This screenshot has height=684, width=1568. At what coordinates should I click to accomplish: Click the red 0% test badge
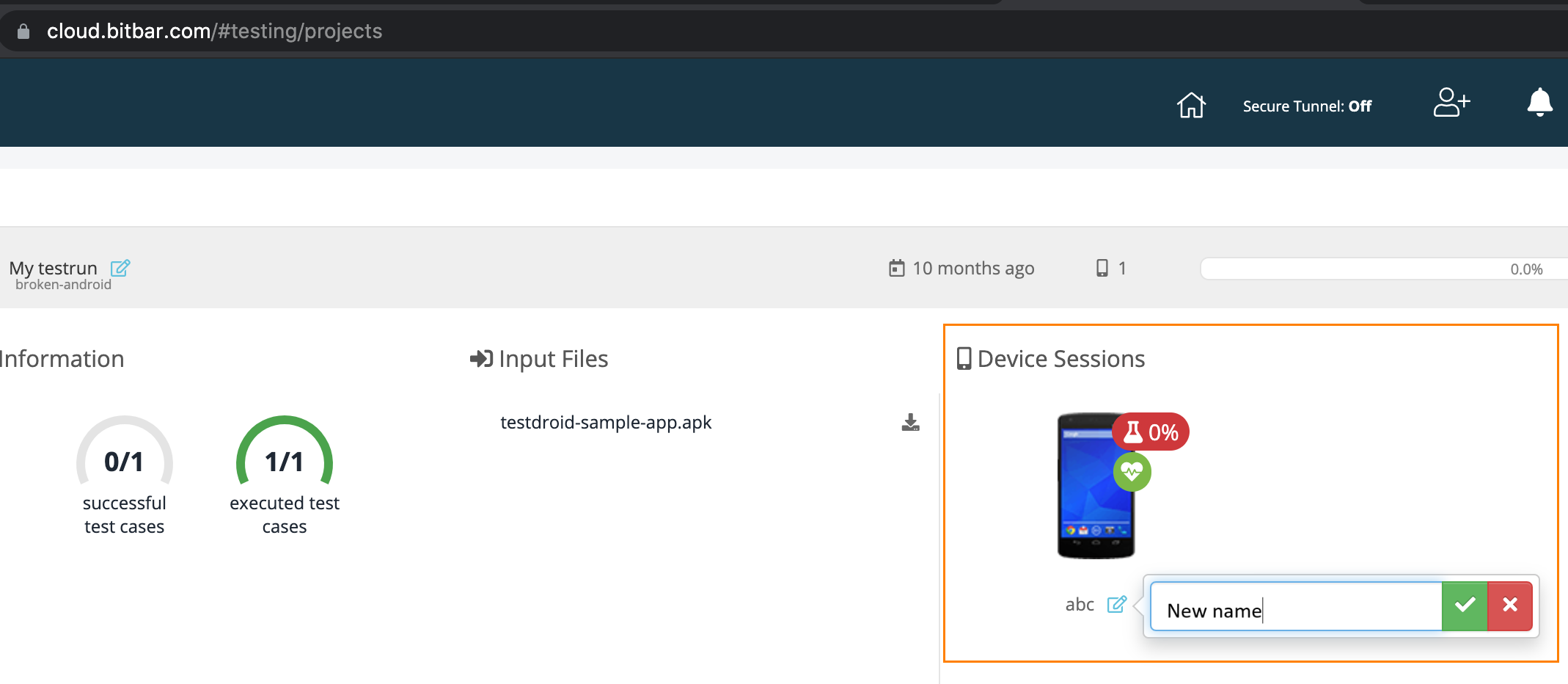(x=1150, y=432)
